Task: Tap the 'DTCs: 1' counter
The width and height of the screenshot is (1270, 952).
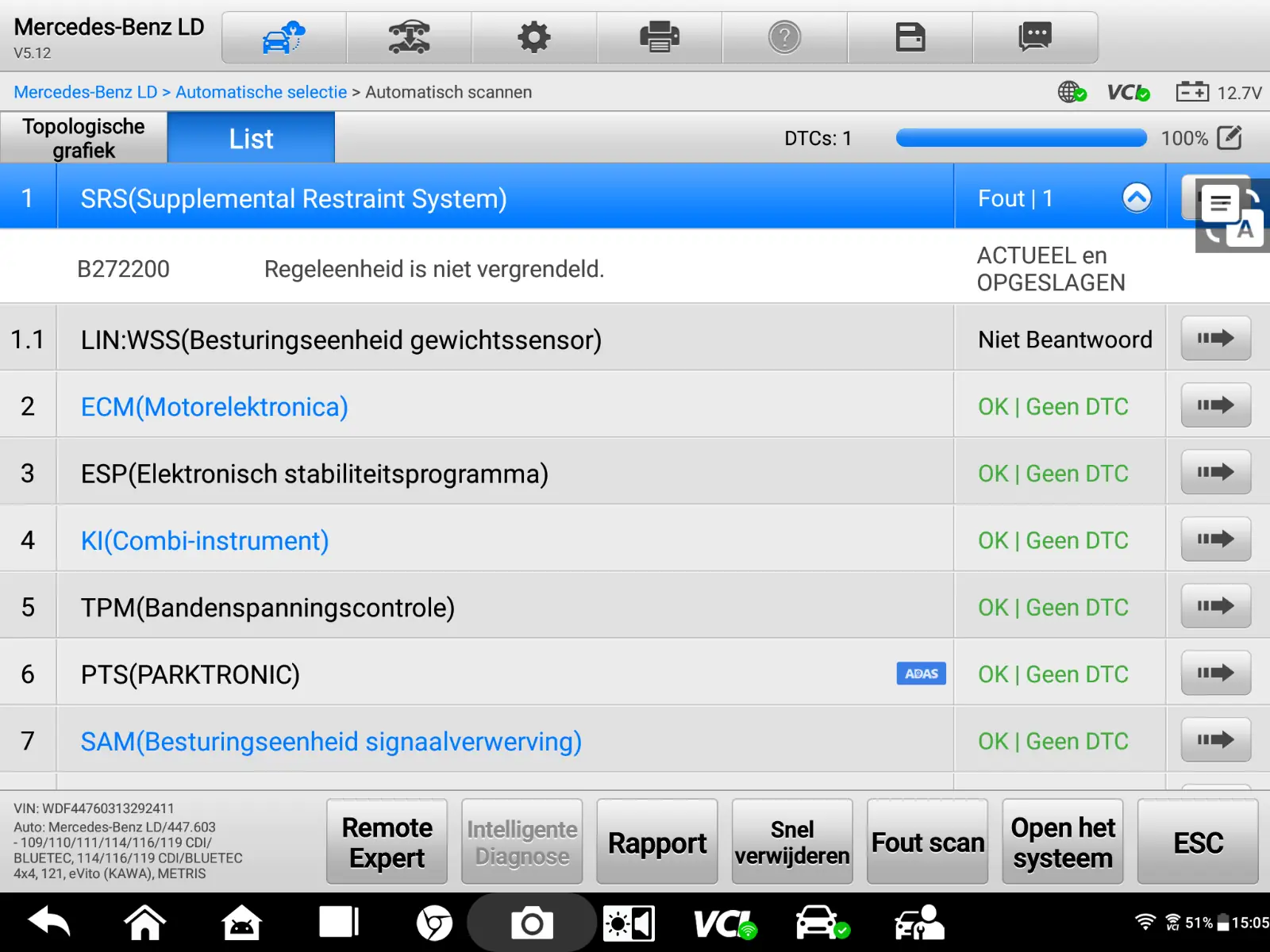Action: 818,139
